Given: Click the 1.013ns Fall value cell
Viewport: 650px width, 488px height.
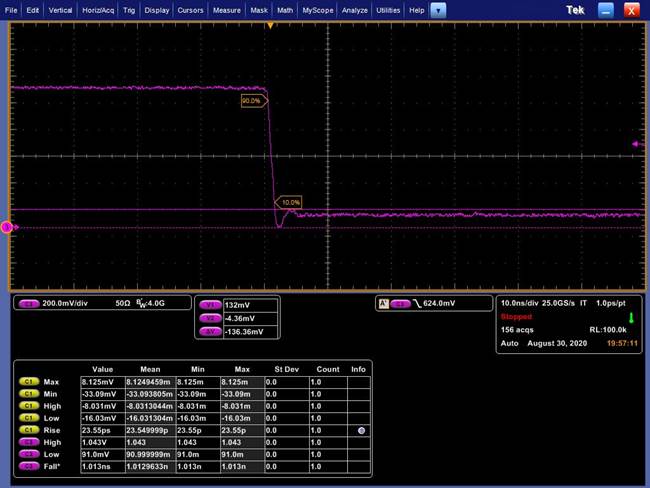Looking at the screenshot, I should coord(103,466).
